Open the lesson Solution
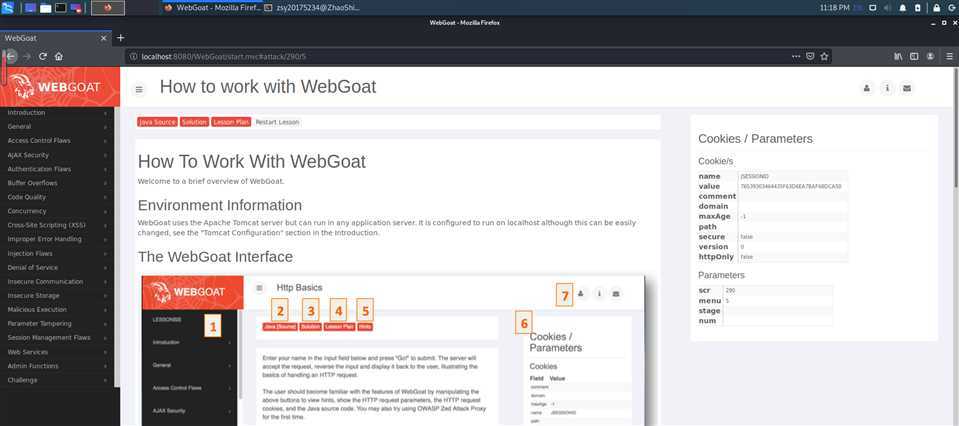This screenshot has width=959, height=426. [194, 122]
